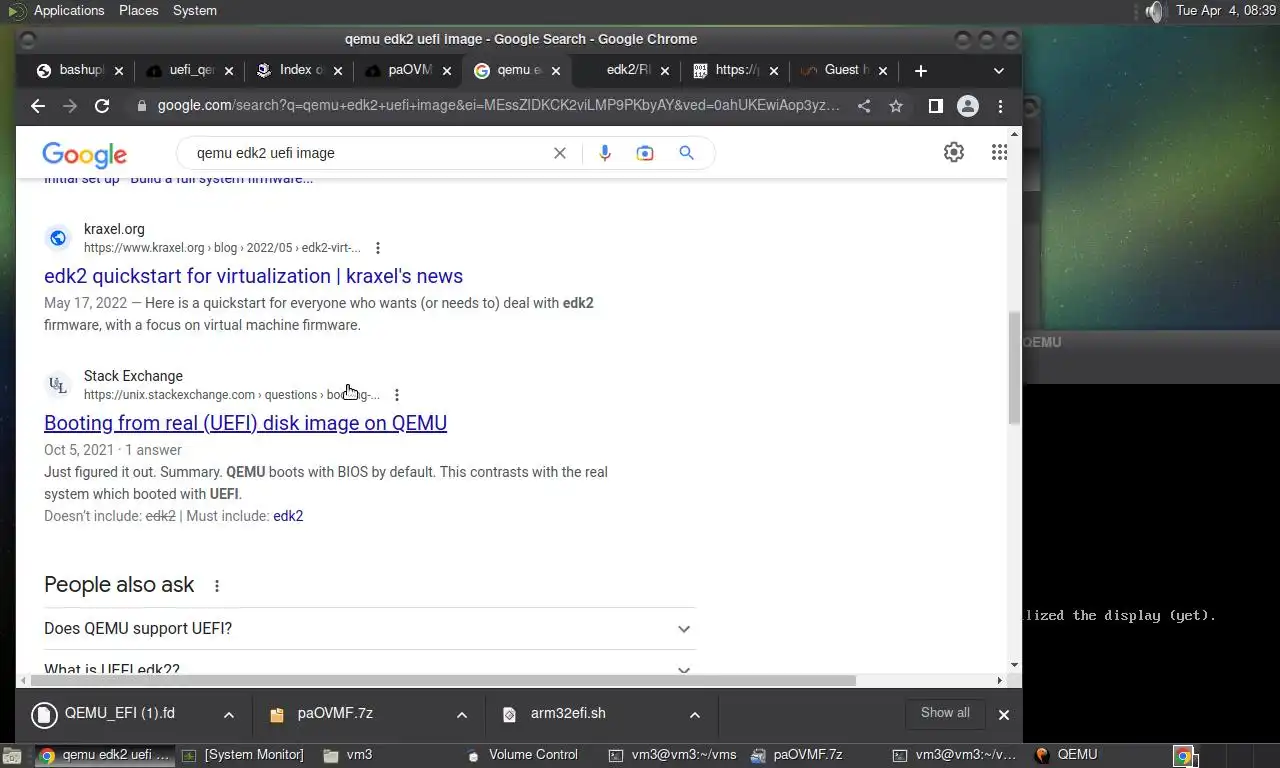Bookmark this page with the star icon
The height and width of the screenshot is (768, 1280).
tap(896, 106)
